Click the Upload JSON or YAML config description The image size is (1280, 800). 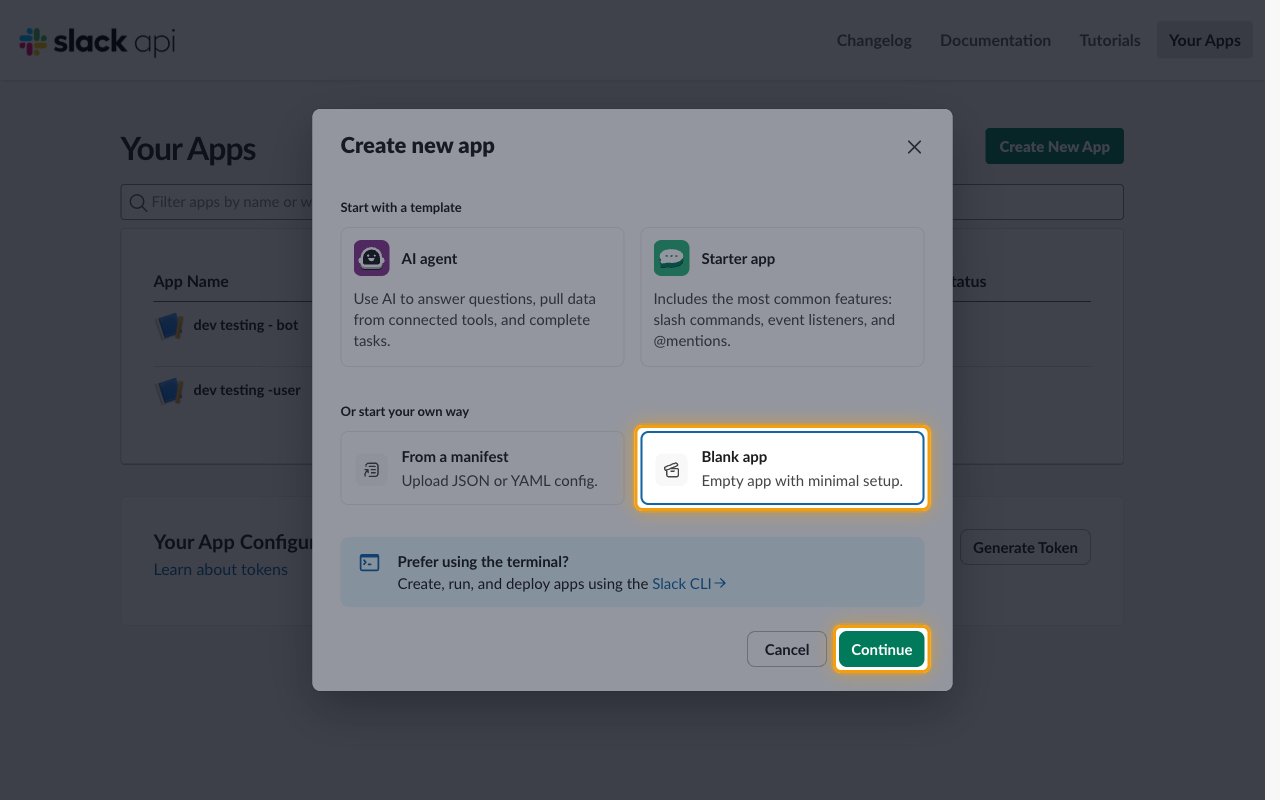click(499, 481)
